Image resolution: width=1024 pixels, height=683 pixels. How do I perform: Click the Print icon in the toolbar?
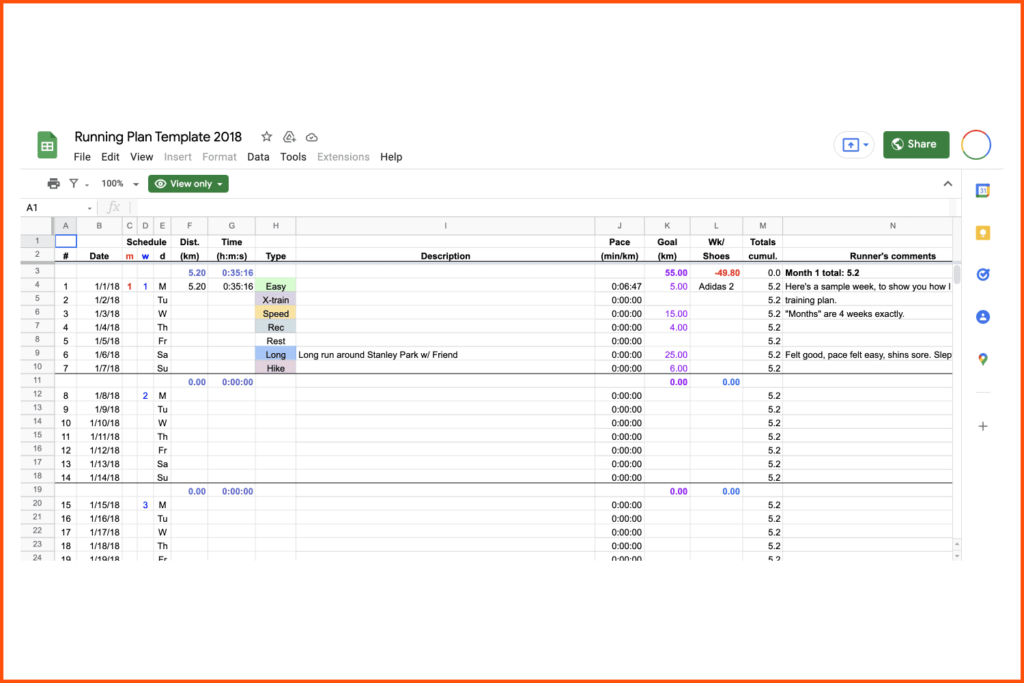(x=53, y=183)
